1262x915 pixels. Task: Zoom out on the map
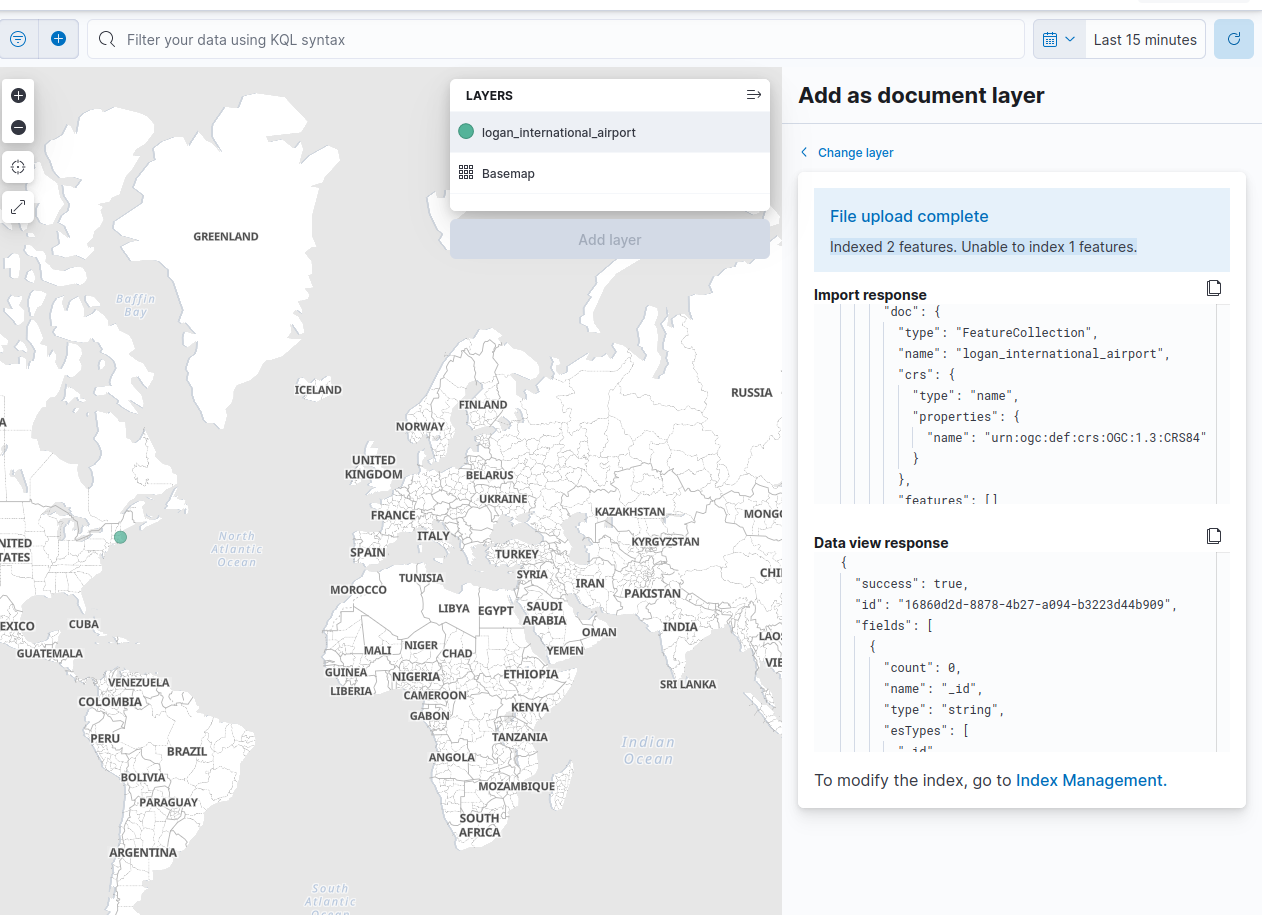(18, 127)
